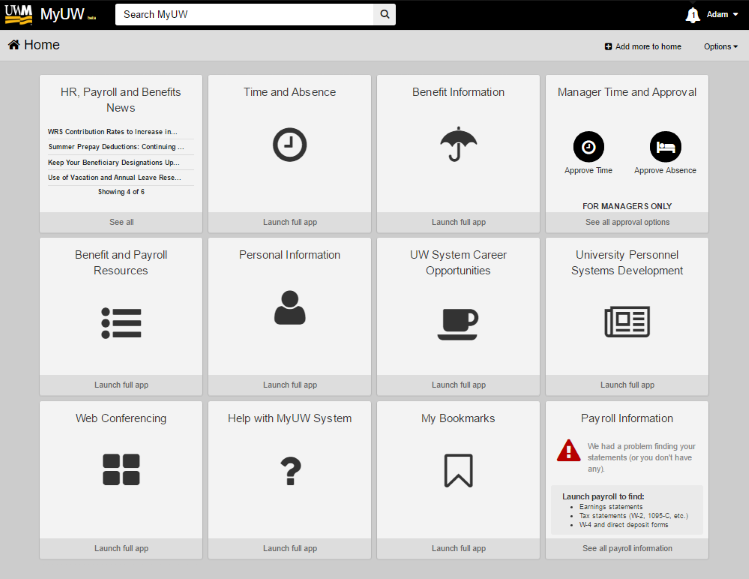Click the Benefit and Payroll Resources list icon
The width and height of the screenshot is (749, 579).
tap(121, 323)
